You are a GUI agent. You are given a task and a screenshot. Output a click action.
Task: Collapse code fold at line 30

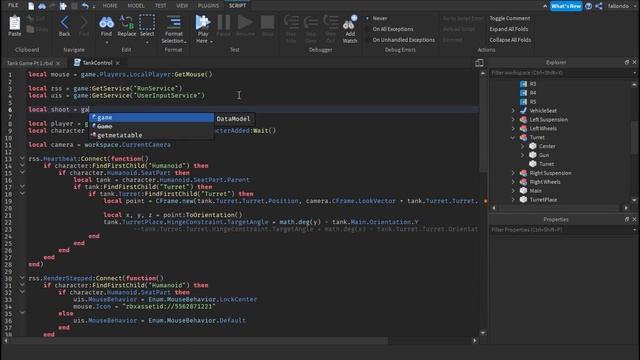click(x=22, y=278)
